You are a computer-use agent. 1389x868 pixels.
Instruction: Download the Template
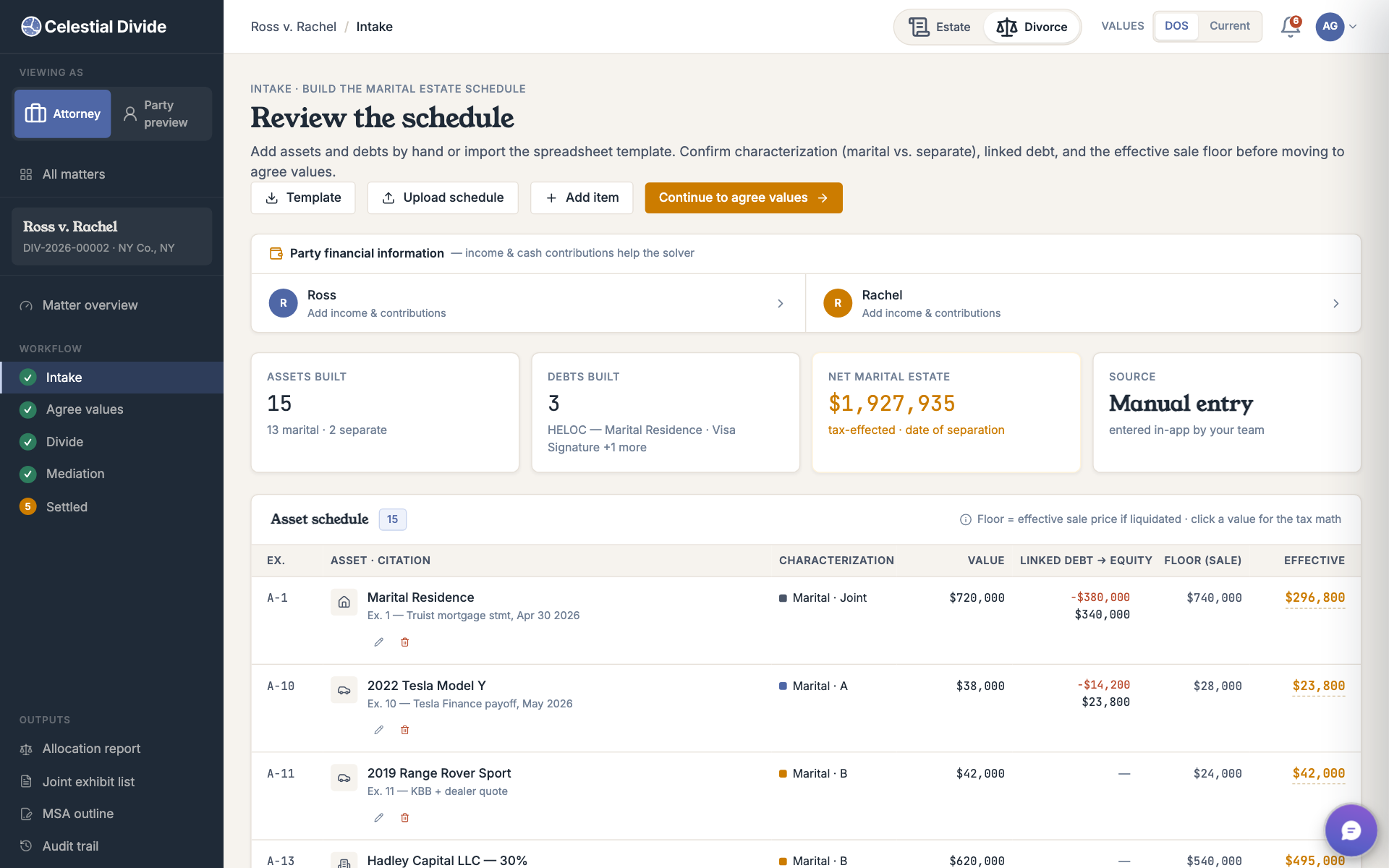click(x=303, y=198)
